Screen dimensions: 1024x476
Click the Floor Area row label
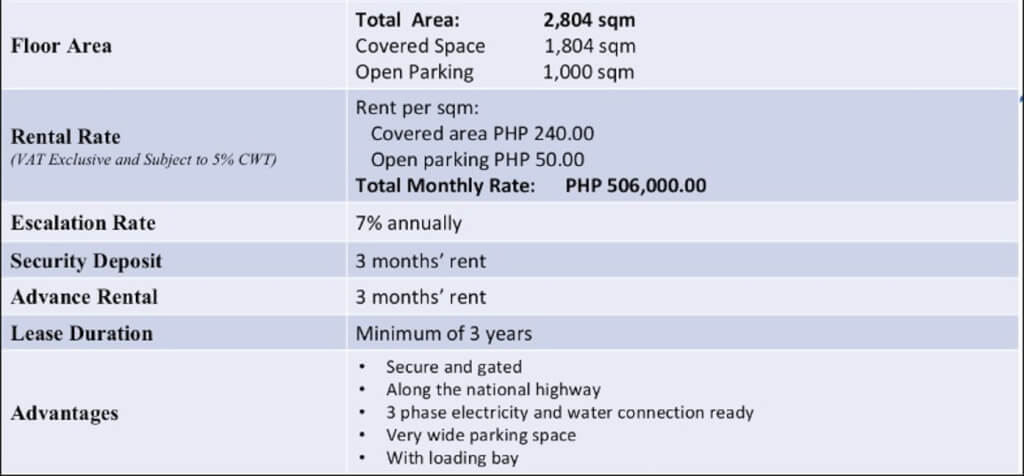click(62, 46)
